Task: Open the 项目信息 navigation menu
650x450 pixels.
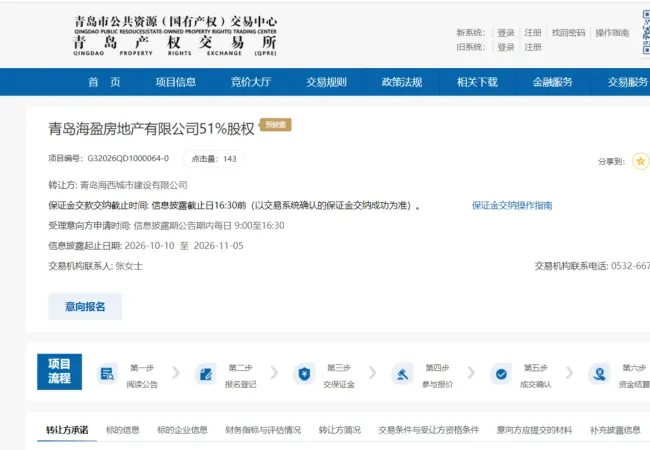Action: point(176,82)
